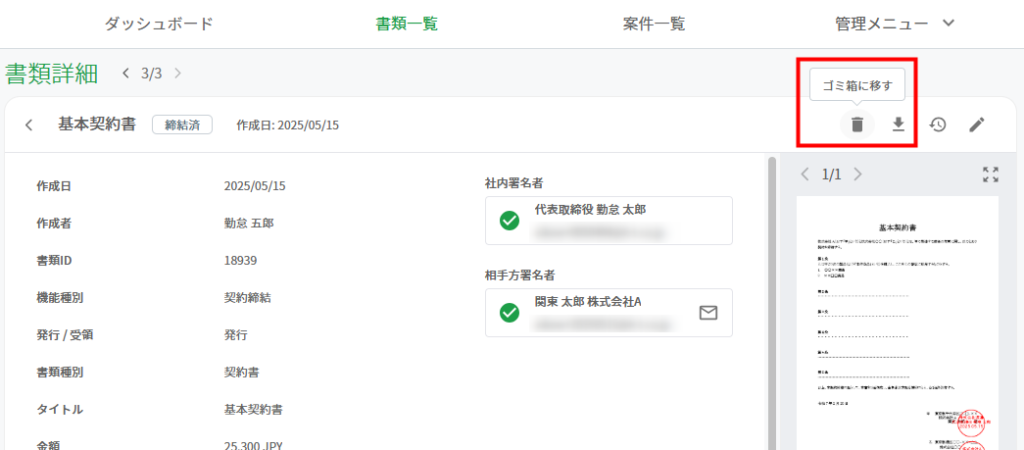Click the back arrow beside 基本契約書
Image resolution: width=1024 pixels, height=450 pixels.
tap(29, 125)
